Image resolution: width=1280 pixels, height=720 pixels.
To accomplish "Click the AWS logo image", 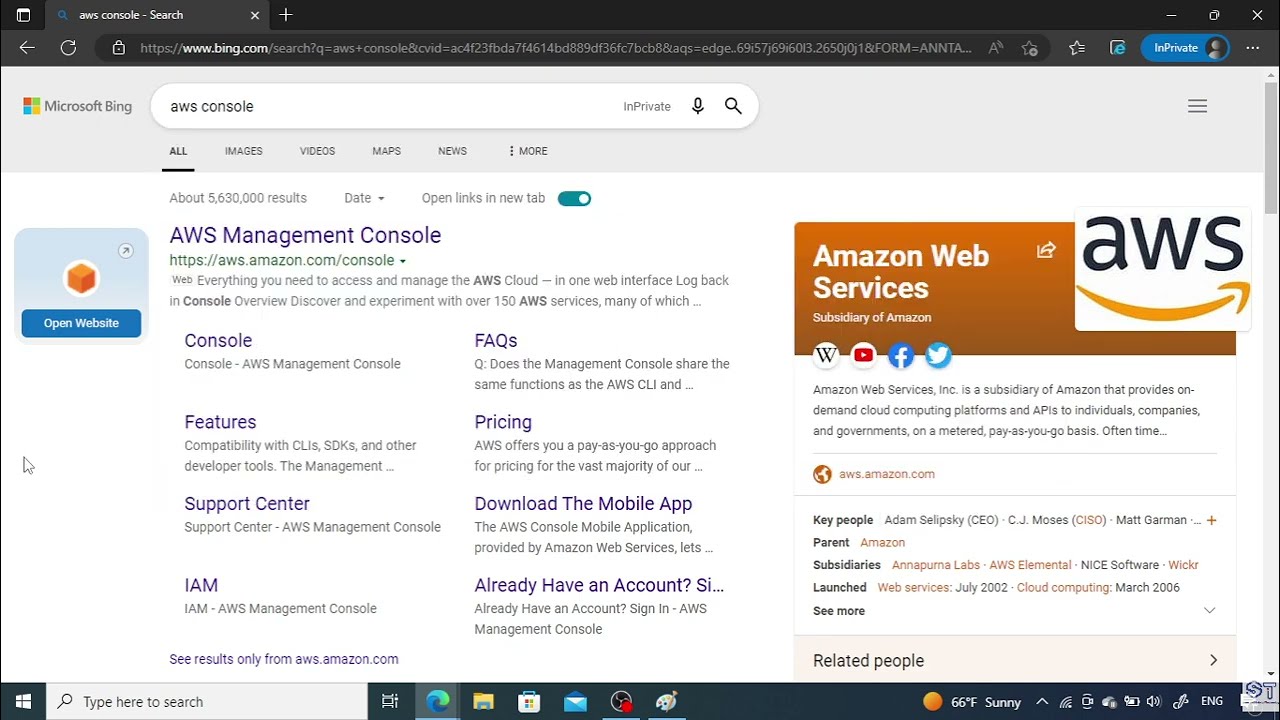I will [1163, 268].
